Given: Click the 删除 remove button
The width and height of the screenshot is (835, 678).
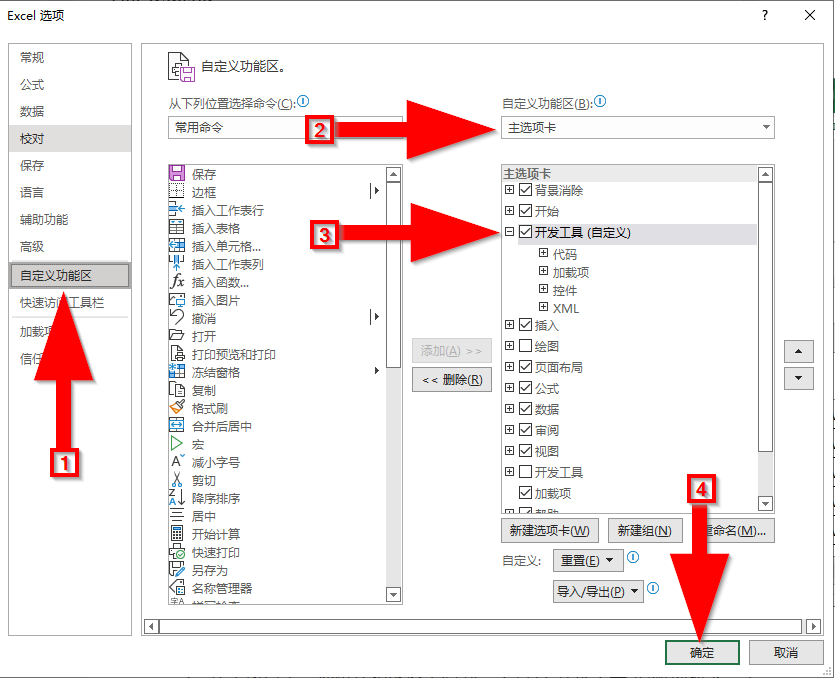Looking at the screenshot, I should 452,380.
